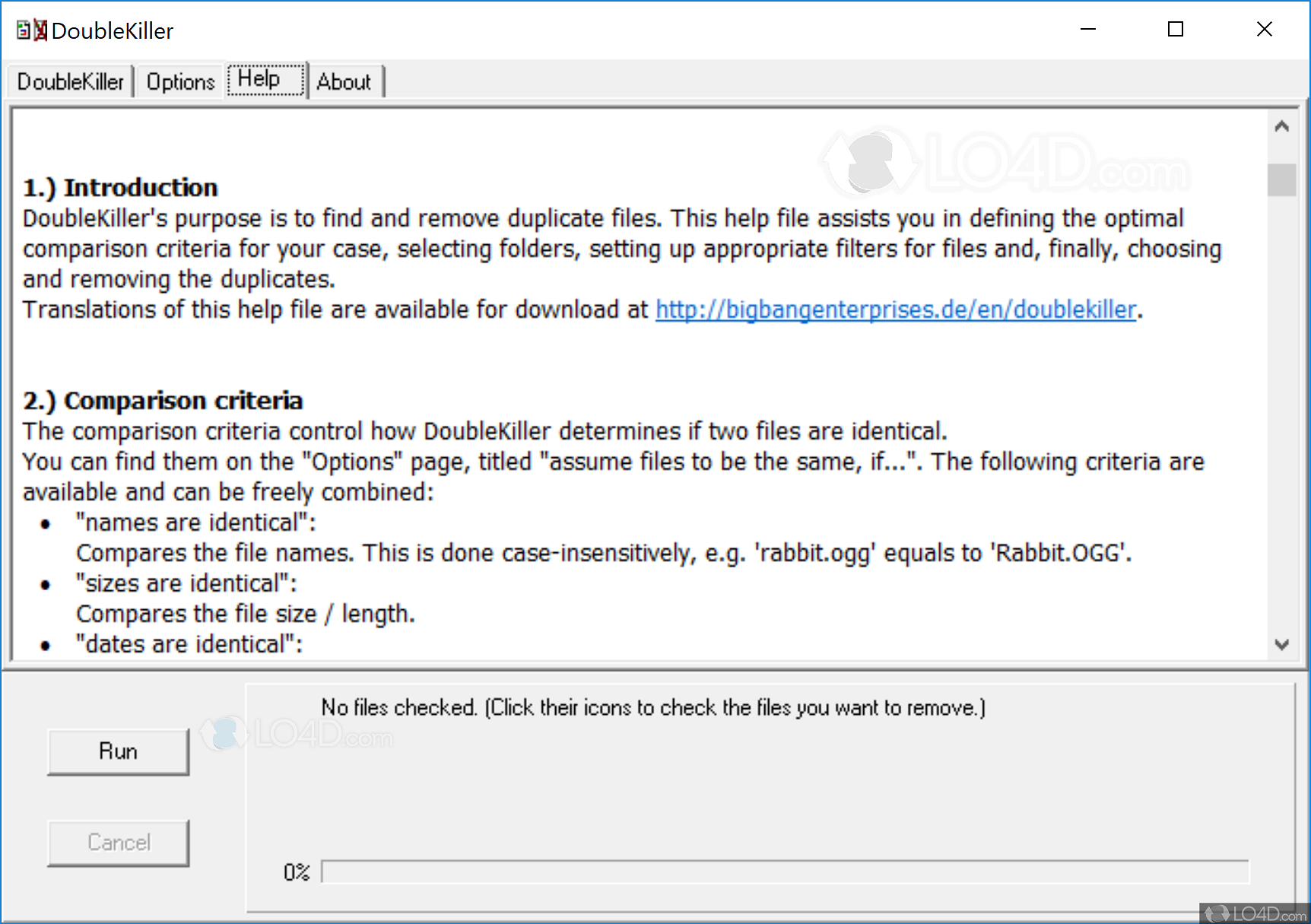Click the Cancel button
The height and width of the screenshot is (924, 1311).
pyautogui.click(x=118, y=843)
